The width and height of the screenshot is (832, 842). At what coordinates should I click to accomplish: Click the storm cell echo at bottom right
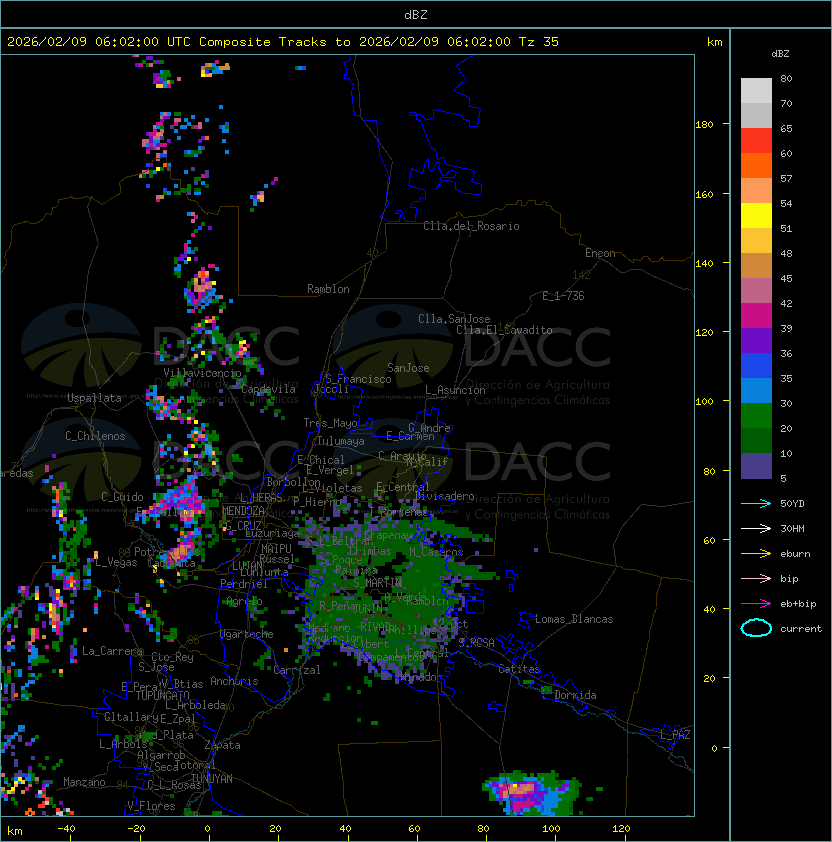click(x=532, y=793)
